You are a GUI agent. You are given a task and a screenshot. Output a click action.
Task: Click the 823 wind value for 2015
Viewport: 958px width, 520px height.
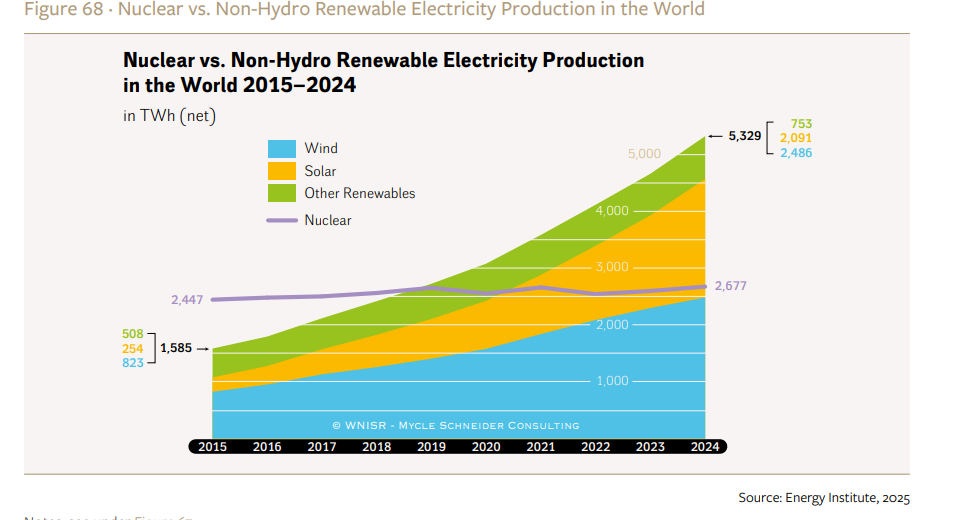point(133,363)
